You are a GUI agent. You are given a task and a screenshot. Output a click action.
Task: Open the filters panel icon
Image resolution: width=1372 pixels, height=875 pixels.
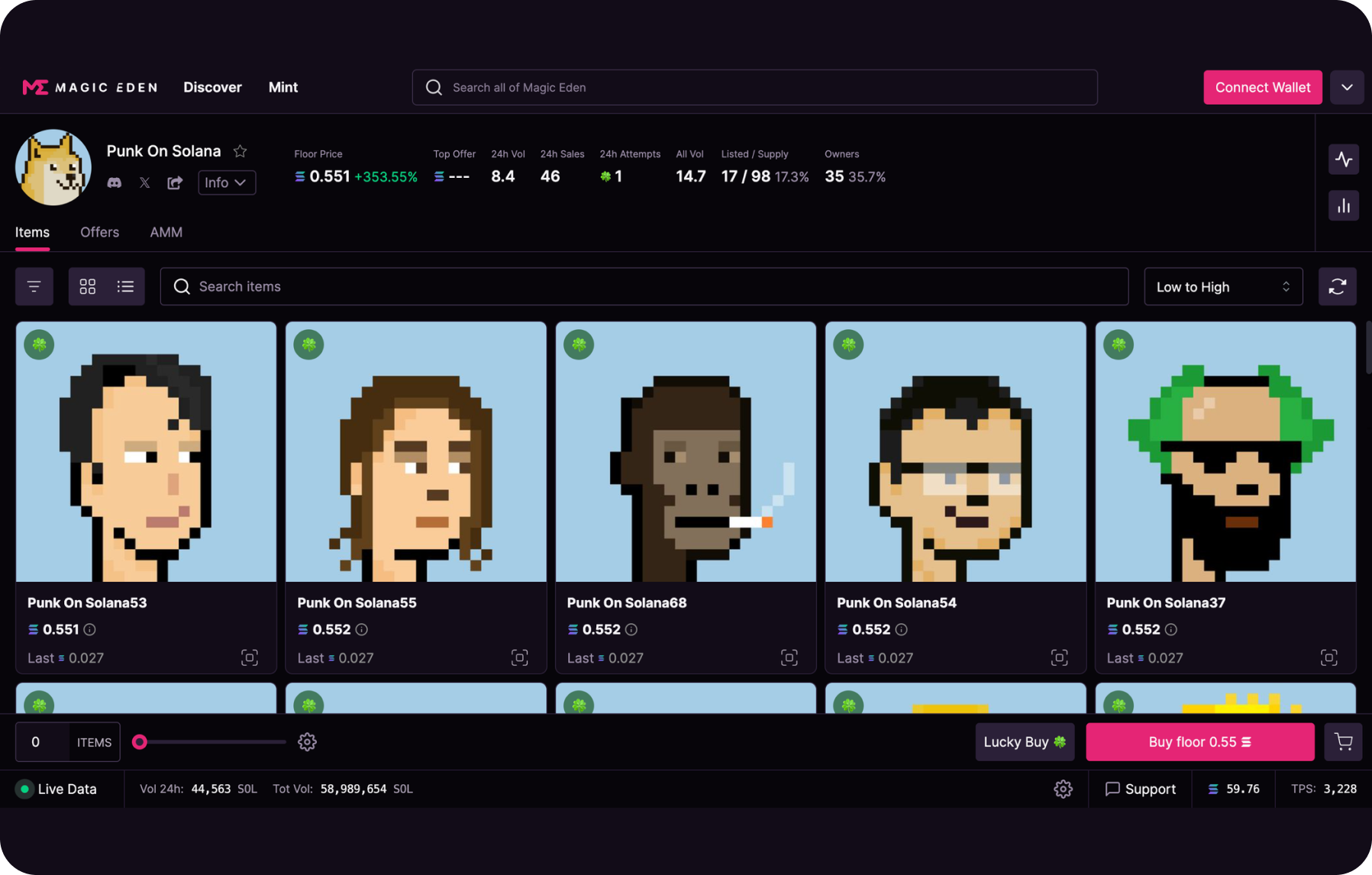pos(34,286)
